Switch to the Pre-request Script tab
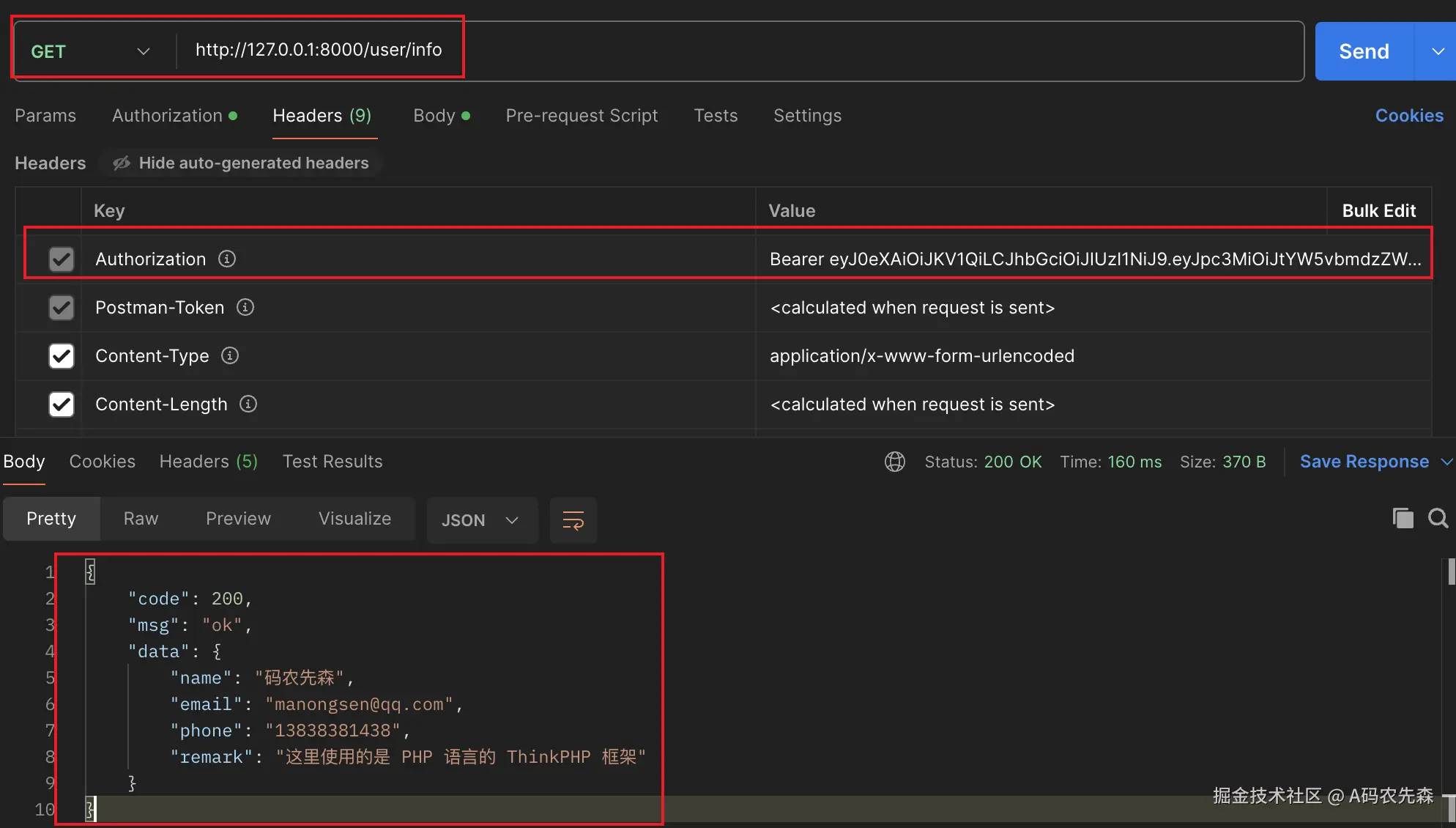 [x=582, y=116]
